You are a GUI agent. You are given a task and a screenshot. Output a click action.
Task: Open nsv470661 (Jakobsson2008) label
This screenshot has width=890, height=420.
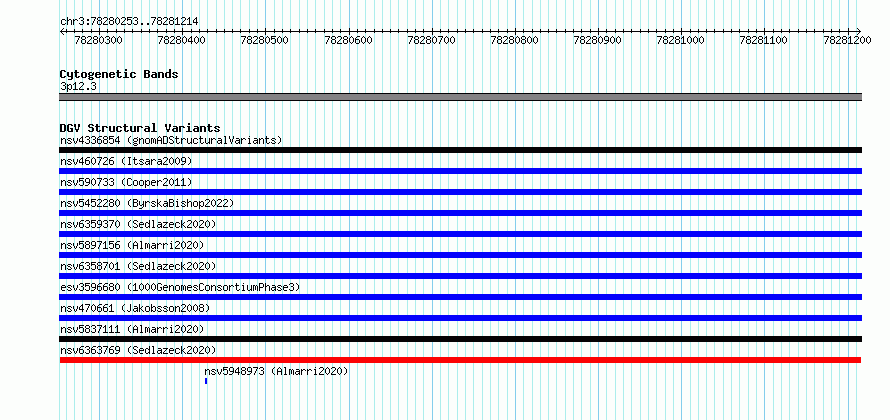pyautogui.click(x=135, y=308)
